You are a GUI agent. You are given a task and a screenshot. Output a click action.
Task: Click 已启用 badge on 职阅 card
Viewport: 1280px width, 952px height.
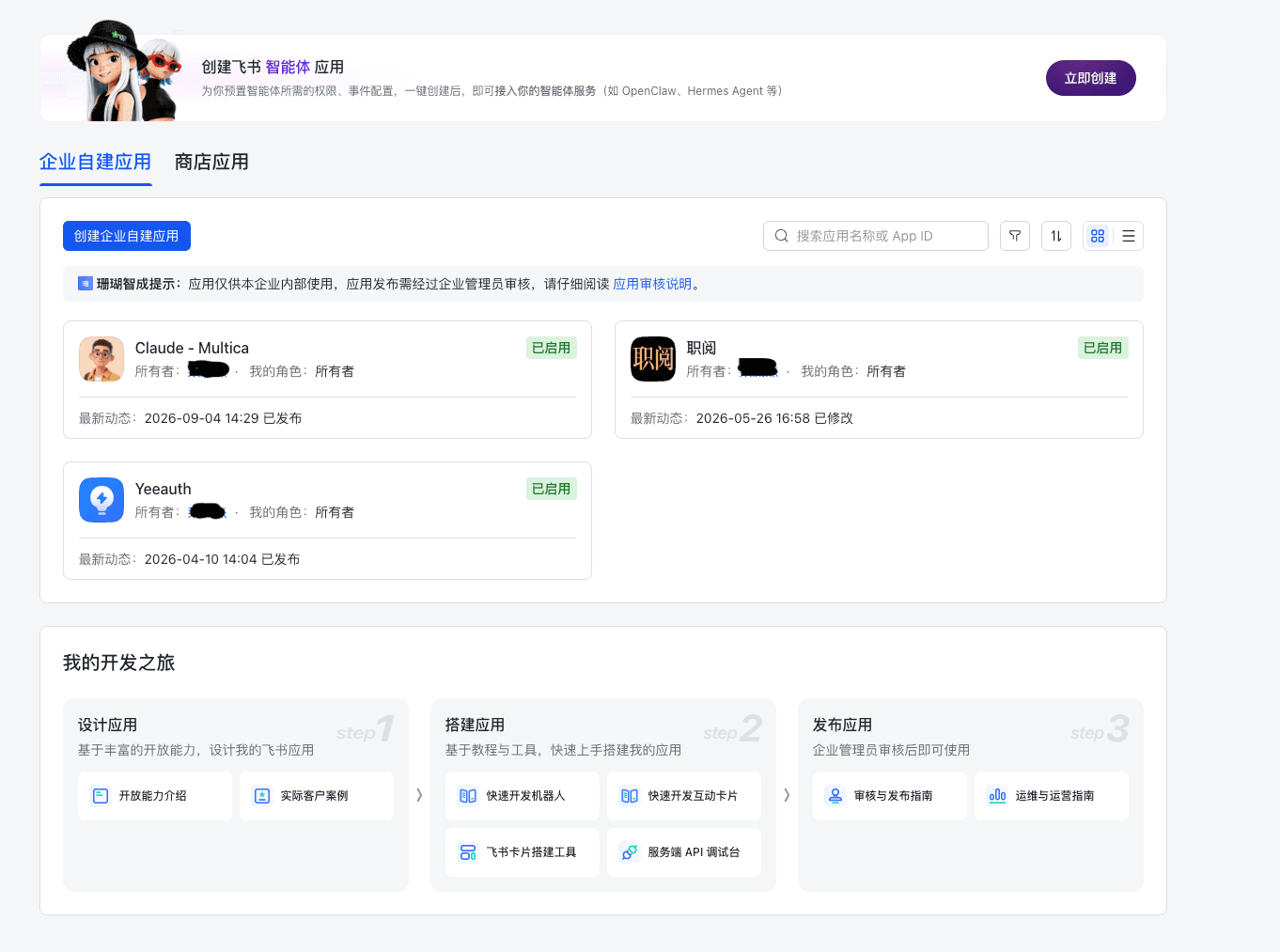coord(1103,348)
